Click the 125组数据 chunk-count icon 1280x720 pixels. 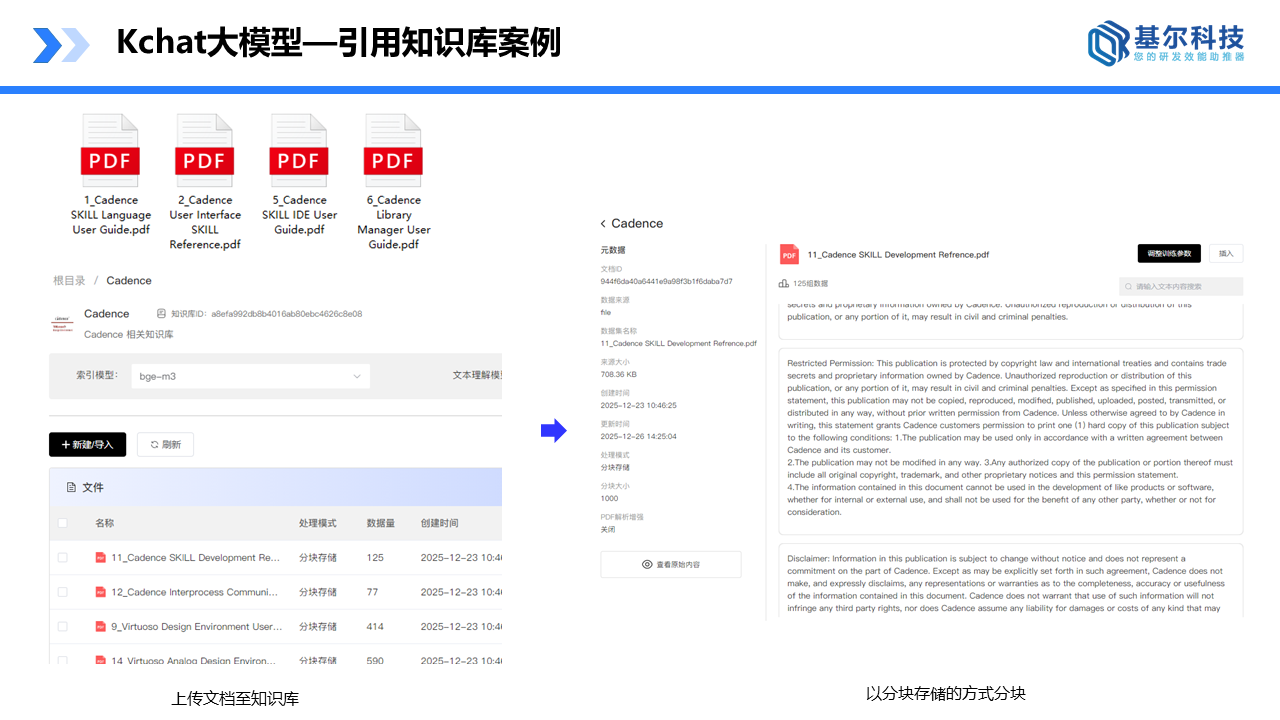click(784, 283)
